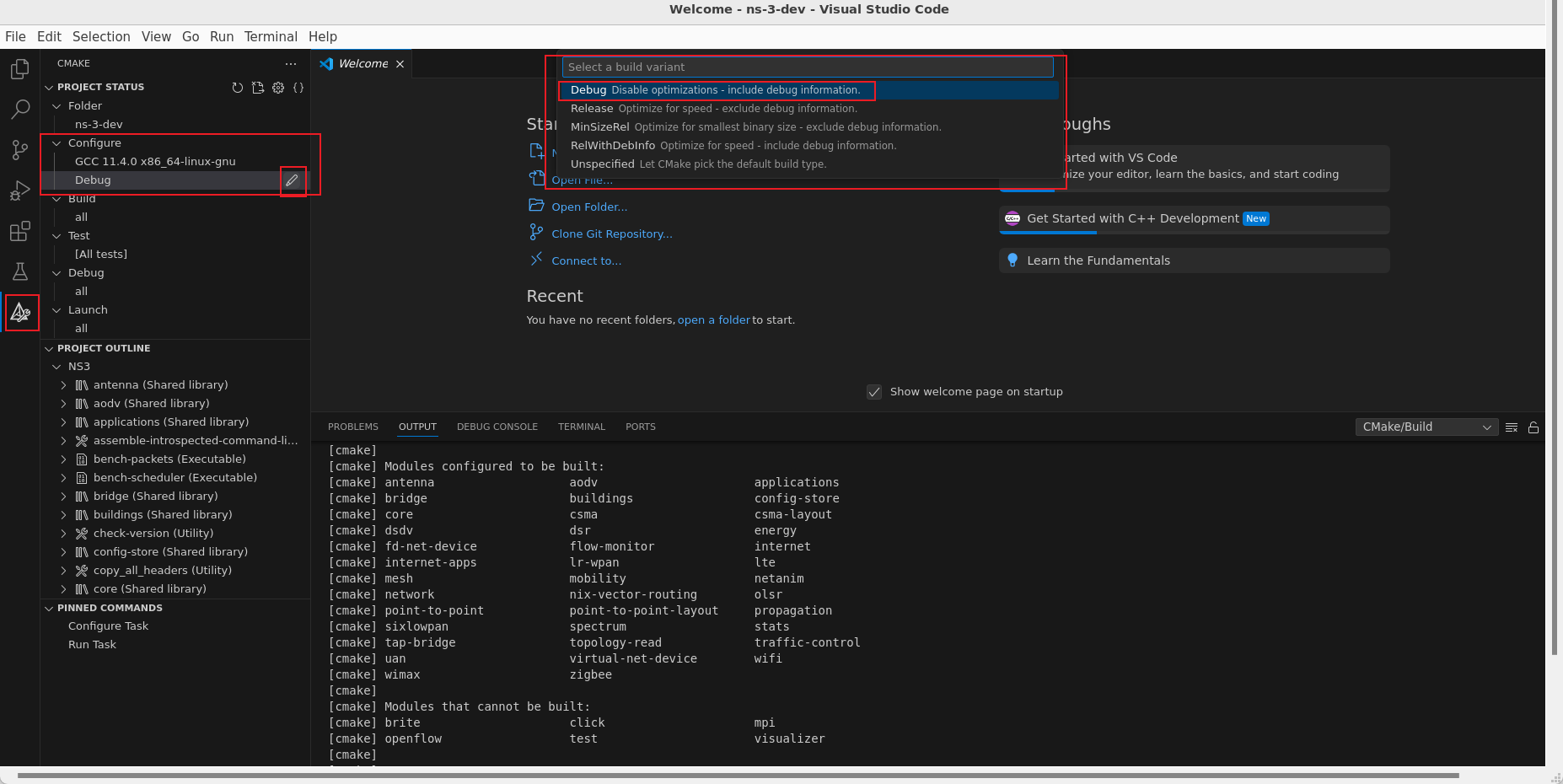Click the Clone Git Repository... link
Viewport: 1563px width, 784px height.
(612, 234)
